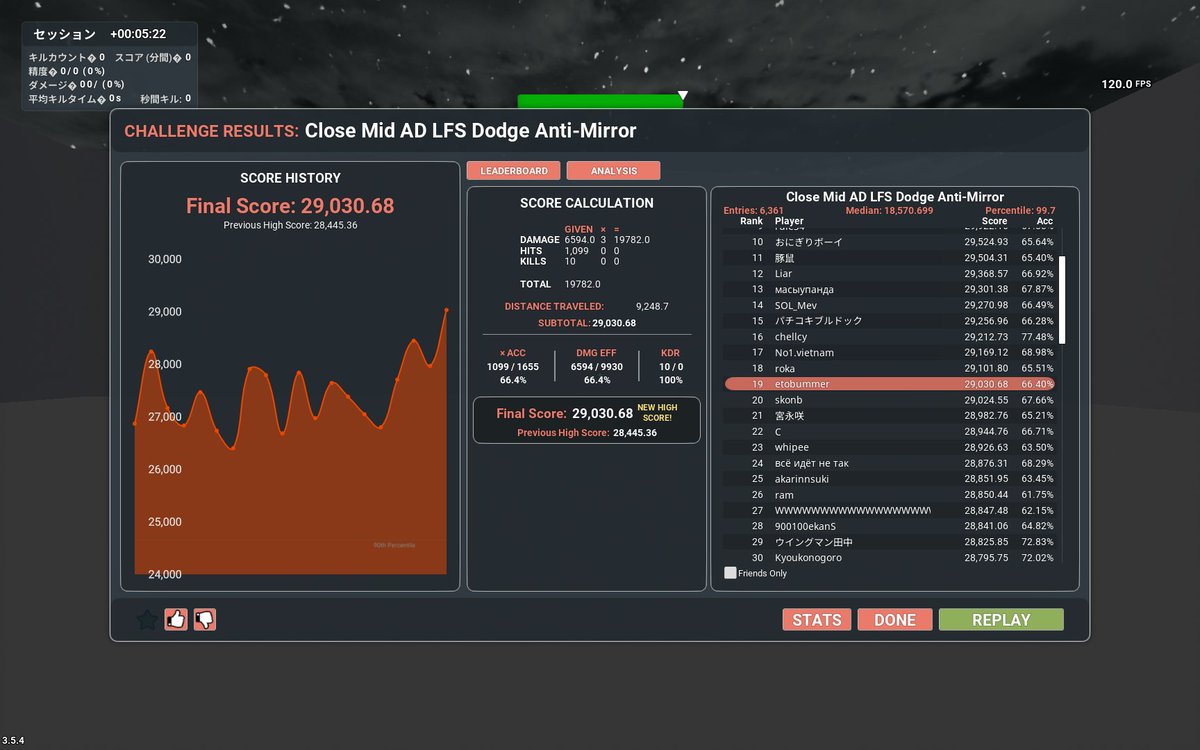Select player всё идёт не так
Screen dimensions: 1200x750
point(890,463)
